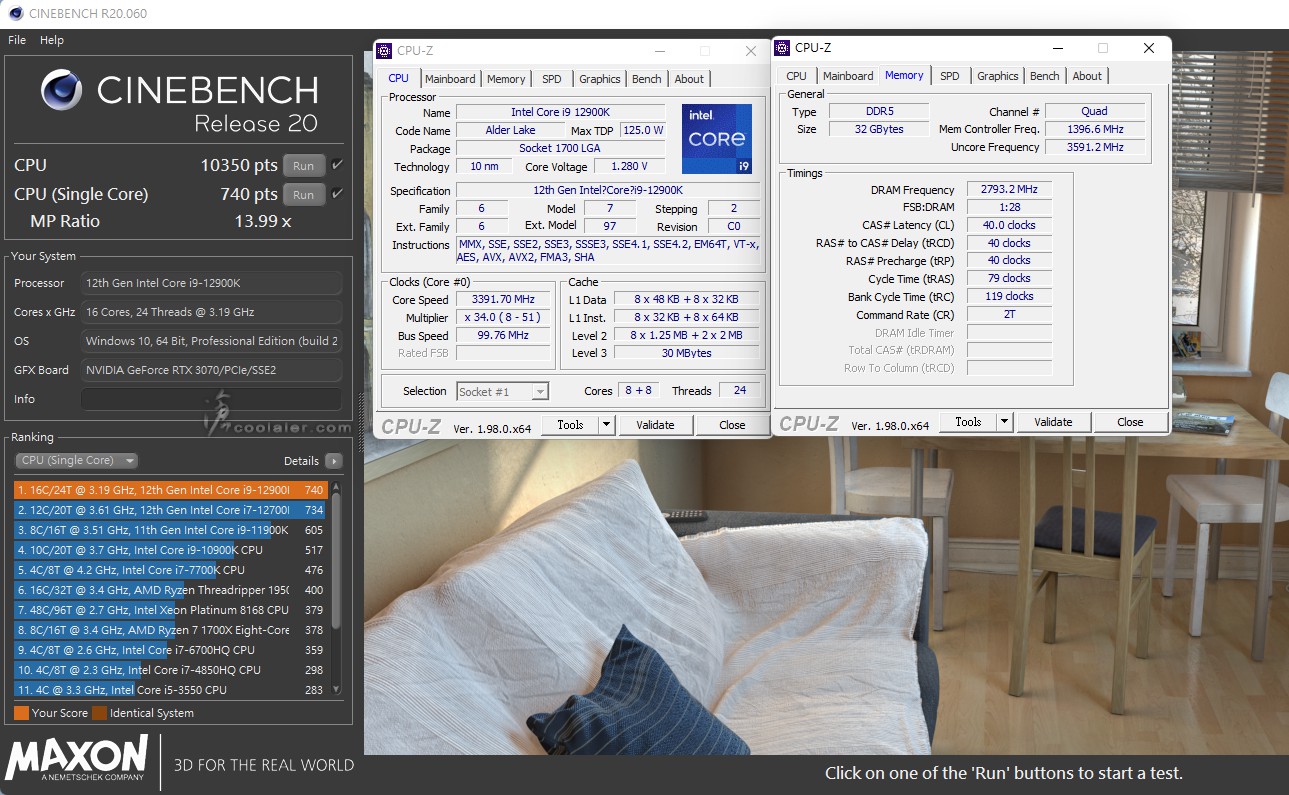Click the Cinebench title bar app icon

[x=15, y=13]
